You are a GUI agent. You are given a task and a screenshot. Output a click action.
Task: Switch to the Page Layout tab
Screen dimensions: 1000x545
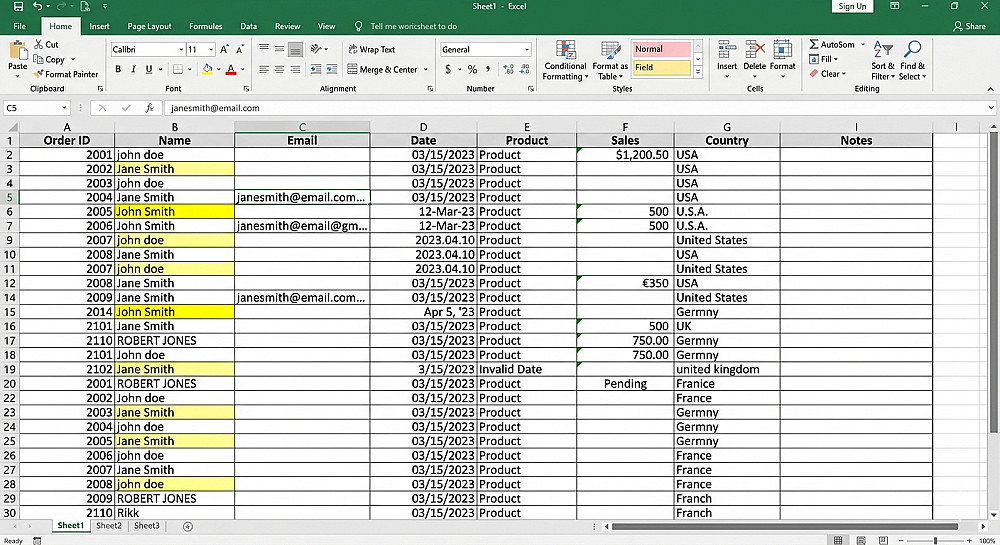[149, 26]
